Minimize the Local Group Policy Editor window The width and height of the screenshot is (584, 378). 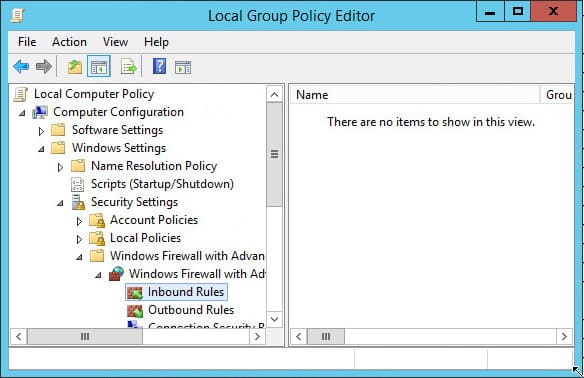tap(490, 12)
